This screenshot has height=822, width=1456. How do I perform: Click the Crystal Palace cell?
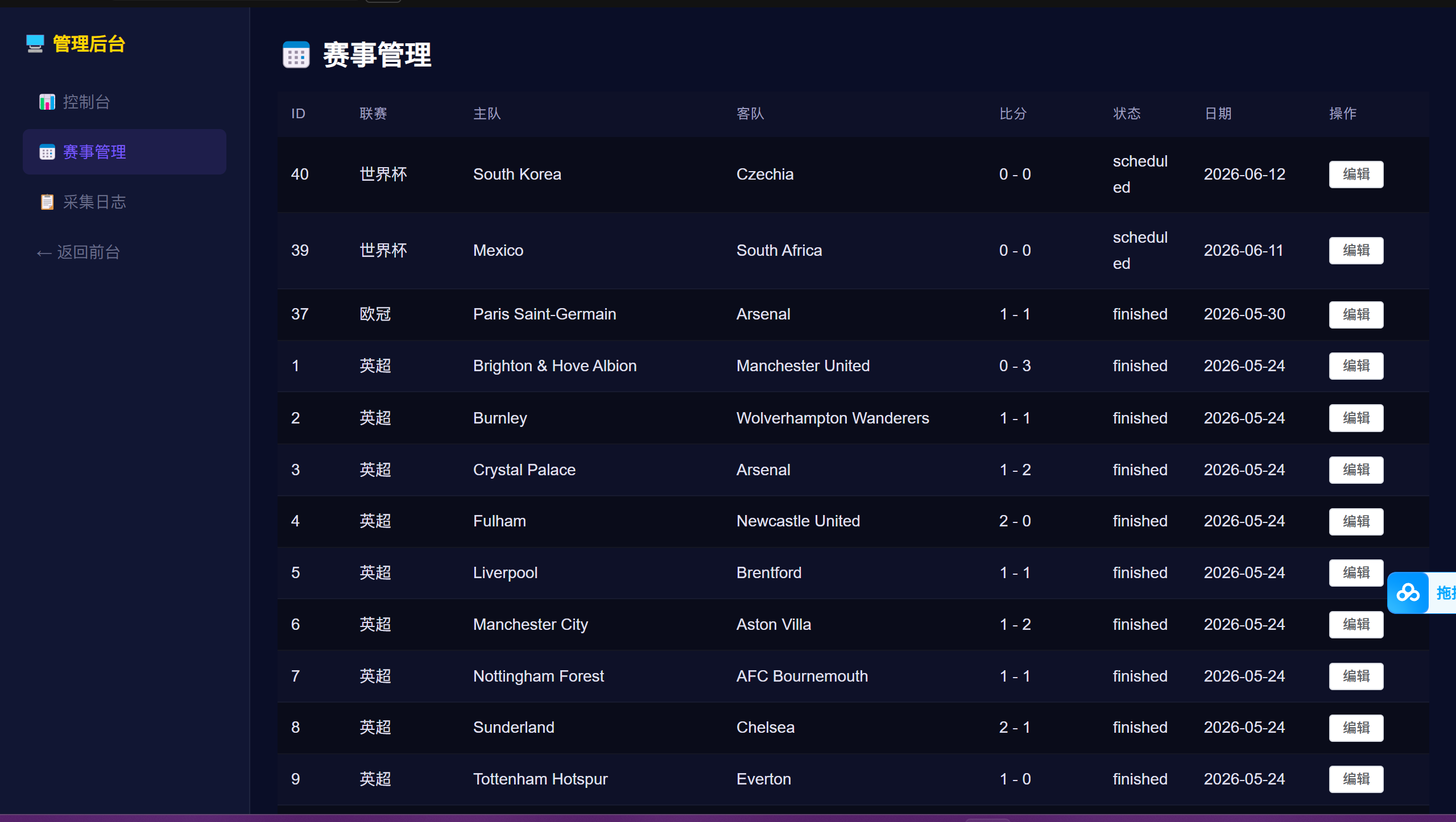point(524,470)
